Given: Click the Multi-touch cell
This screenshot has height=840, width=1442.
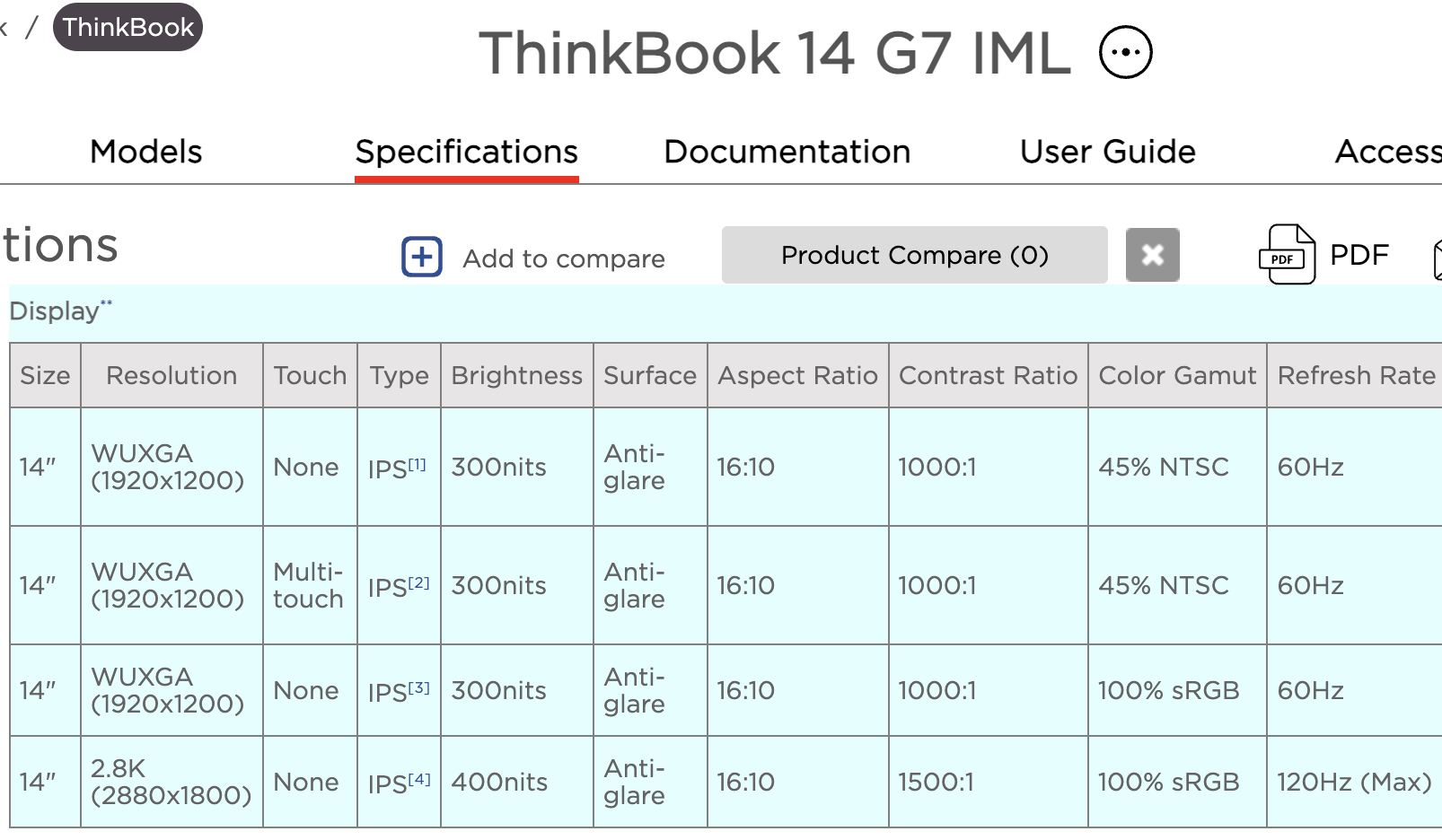Looking at the screenshot, I should coord(309,585).
